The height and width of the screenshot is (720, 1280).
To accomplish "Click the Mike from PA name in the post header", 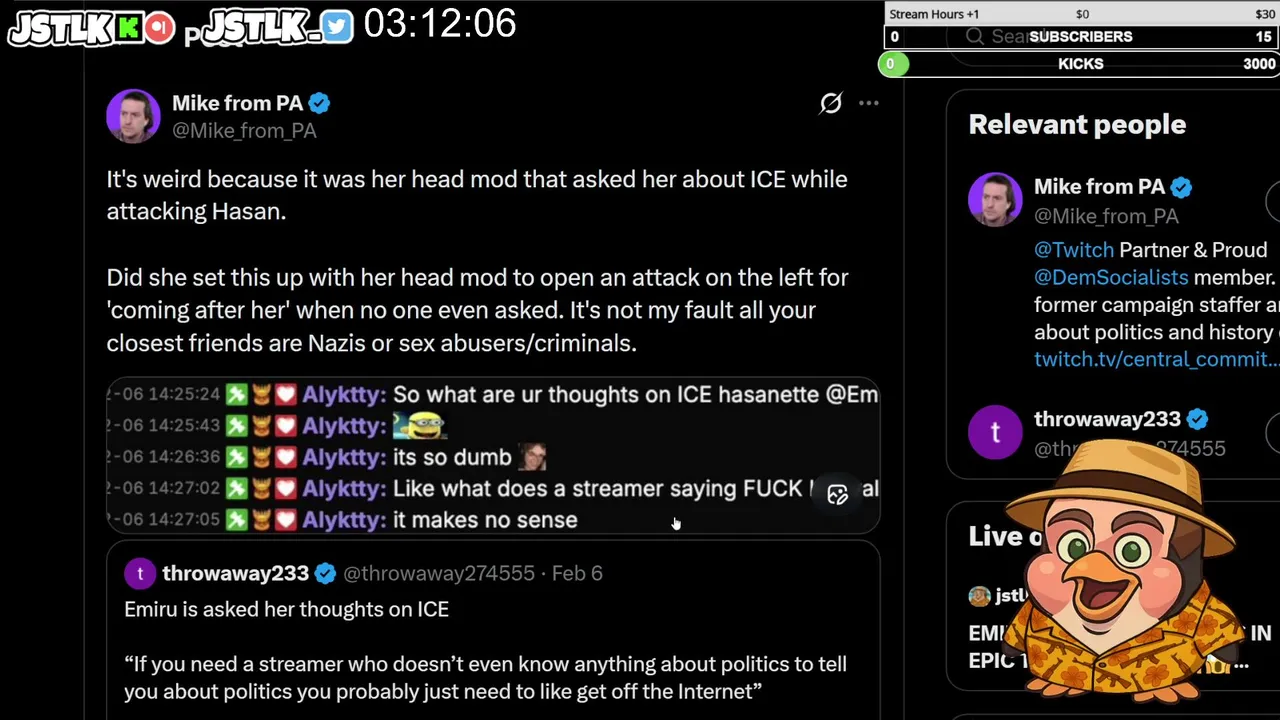I will tap(237, 103).
